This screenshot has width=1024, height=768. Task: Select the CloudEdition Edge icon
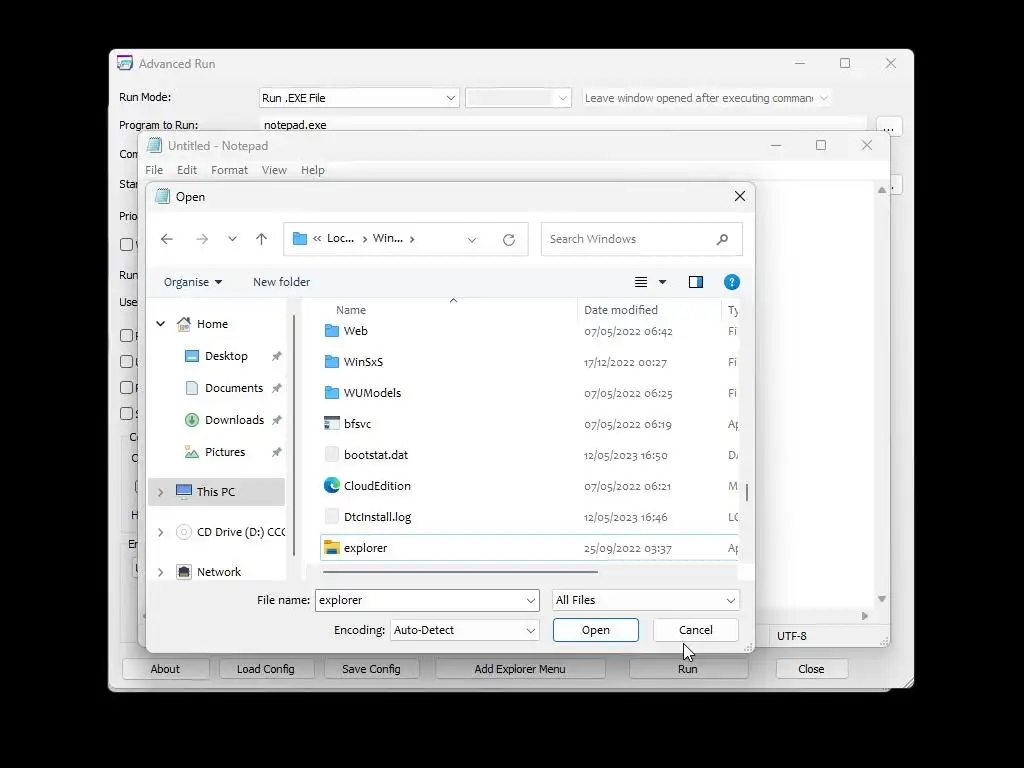click(x=332, y=485)
